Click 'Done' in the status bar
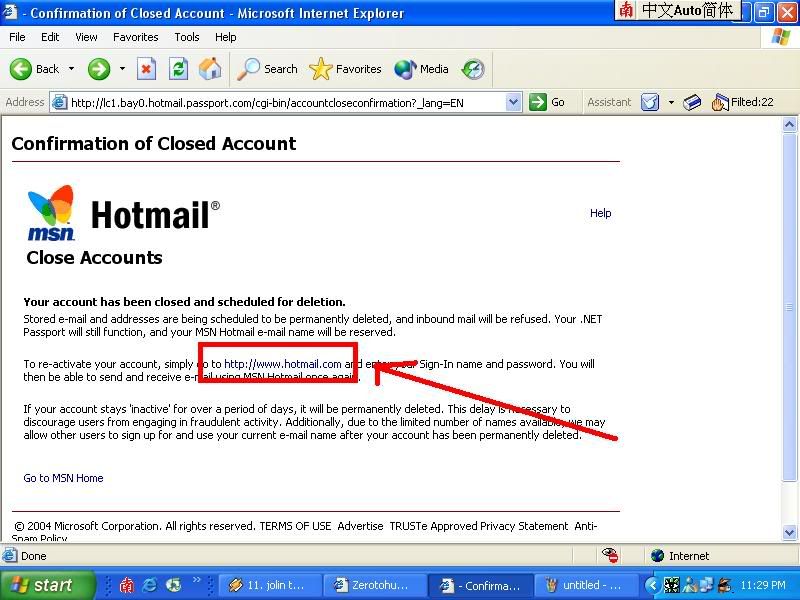The image size is (800, 600). click(x=34, y=556)
